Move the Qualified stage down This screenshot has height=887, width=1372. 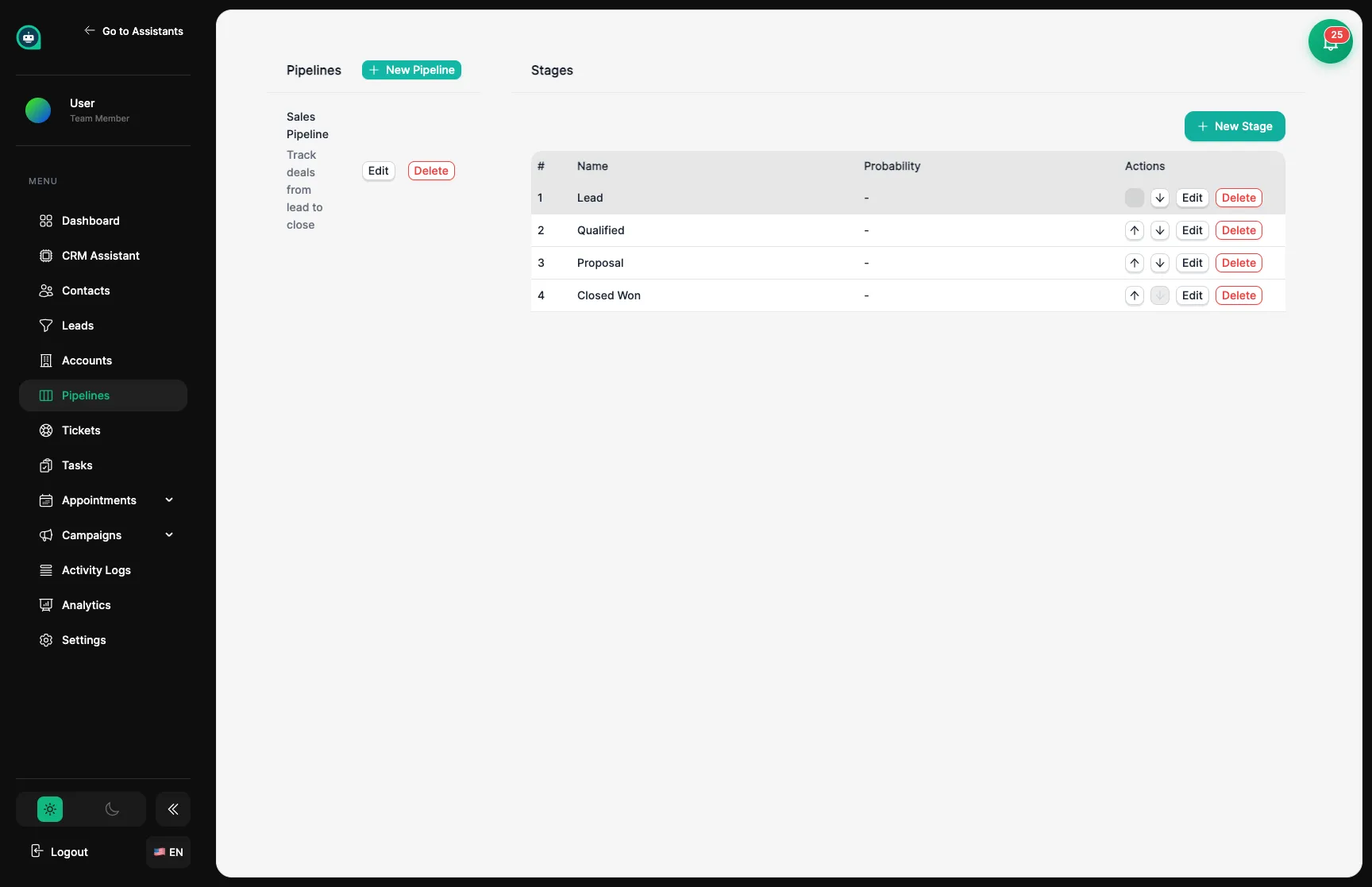point(1160,230)
